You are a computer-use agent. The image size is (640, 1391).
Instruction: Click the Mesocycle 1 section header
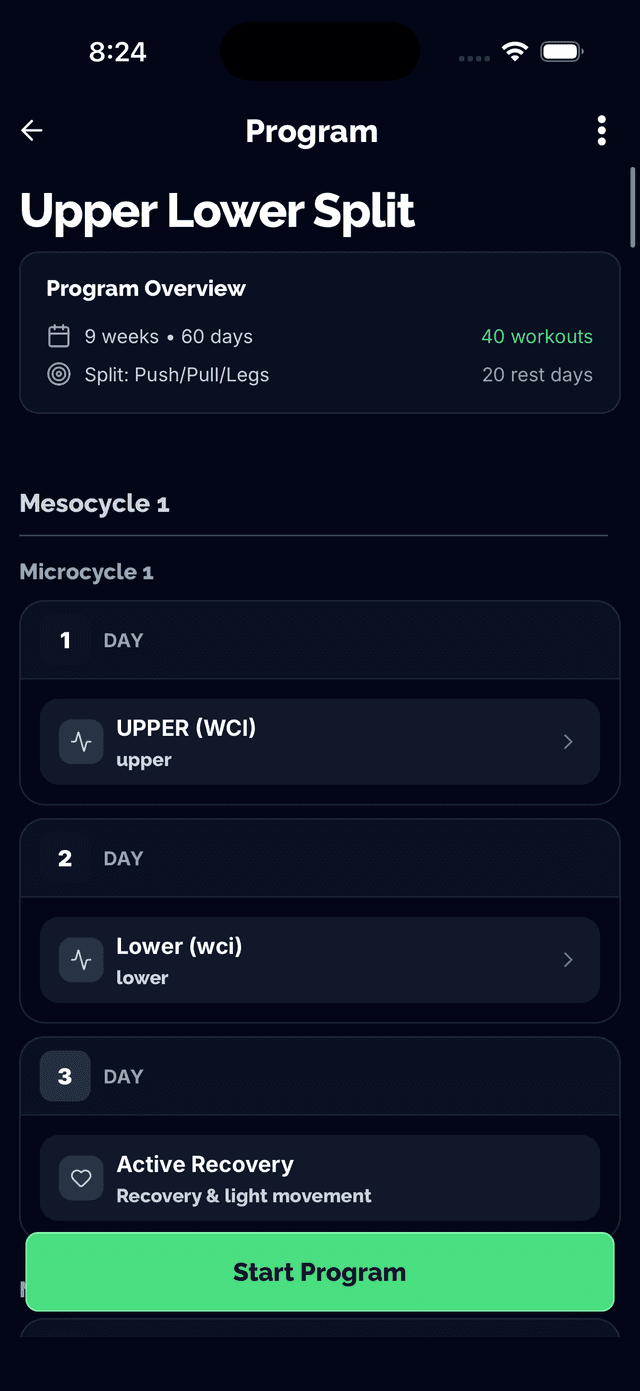[95, 504]
